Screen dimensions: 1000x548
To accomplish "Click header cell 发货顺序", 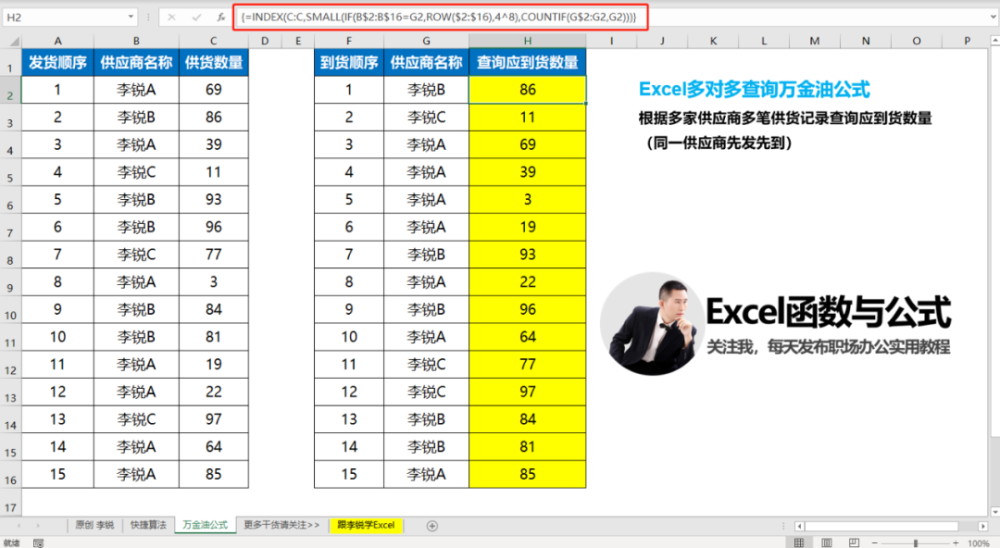I will pyautogui.click(x=57, y=63).
